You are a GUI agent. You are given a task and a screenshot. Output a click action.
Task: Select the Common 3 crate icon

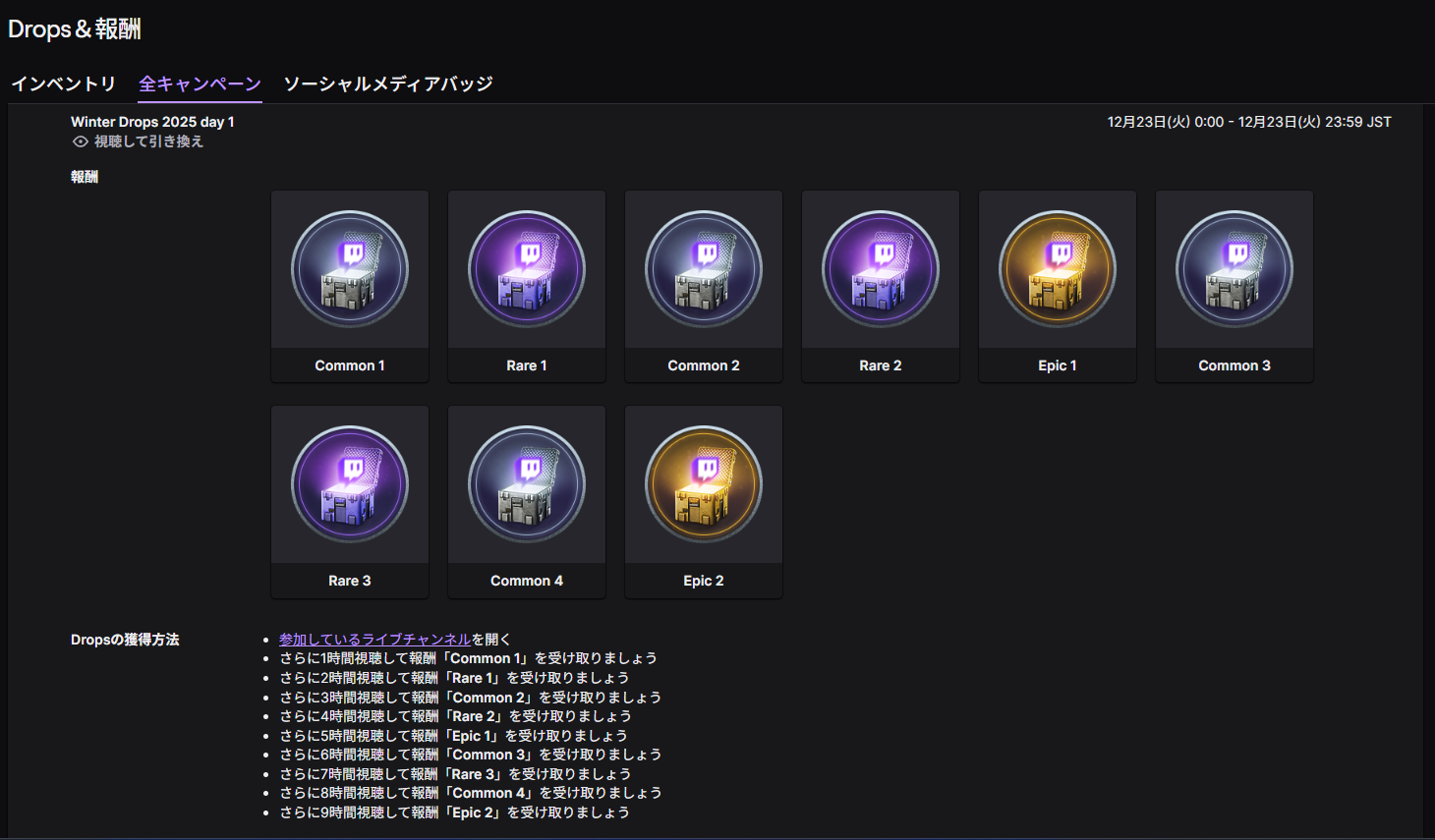pos(1234,269)
